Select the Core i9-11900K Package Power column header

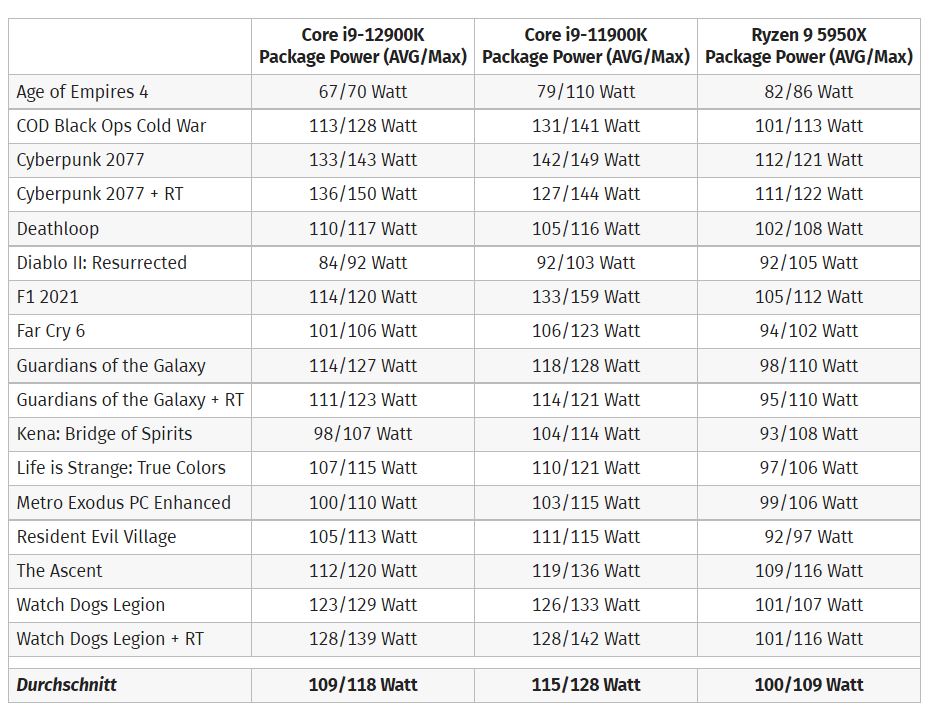[586, 46]
